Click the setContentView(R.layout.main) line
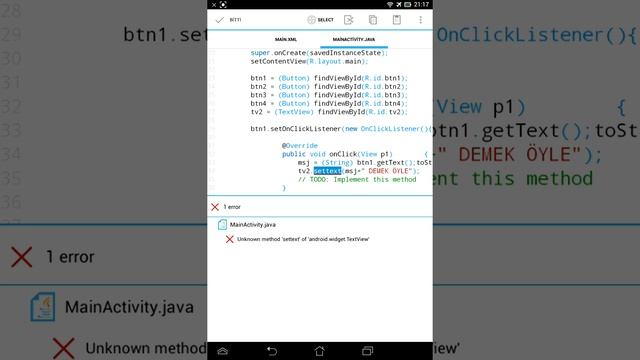Image resolution: width=640 pixels, height=360 pixels. pyautogui.click(x=309, y=61)
